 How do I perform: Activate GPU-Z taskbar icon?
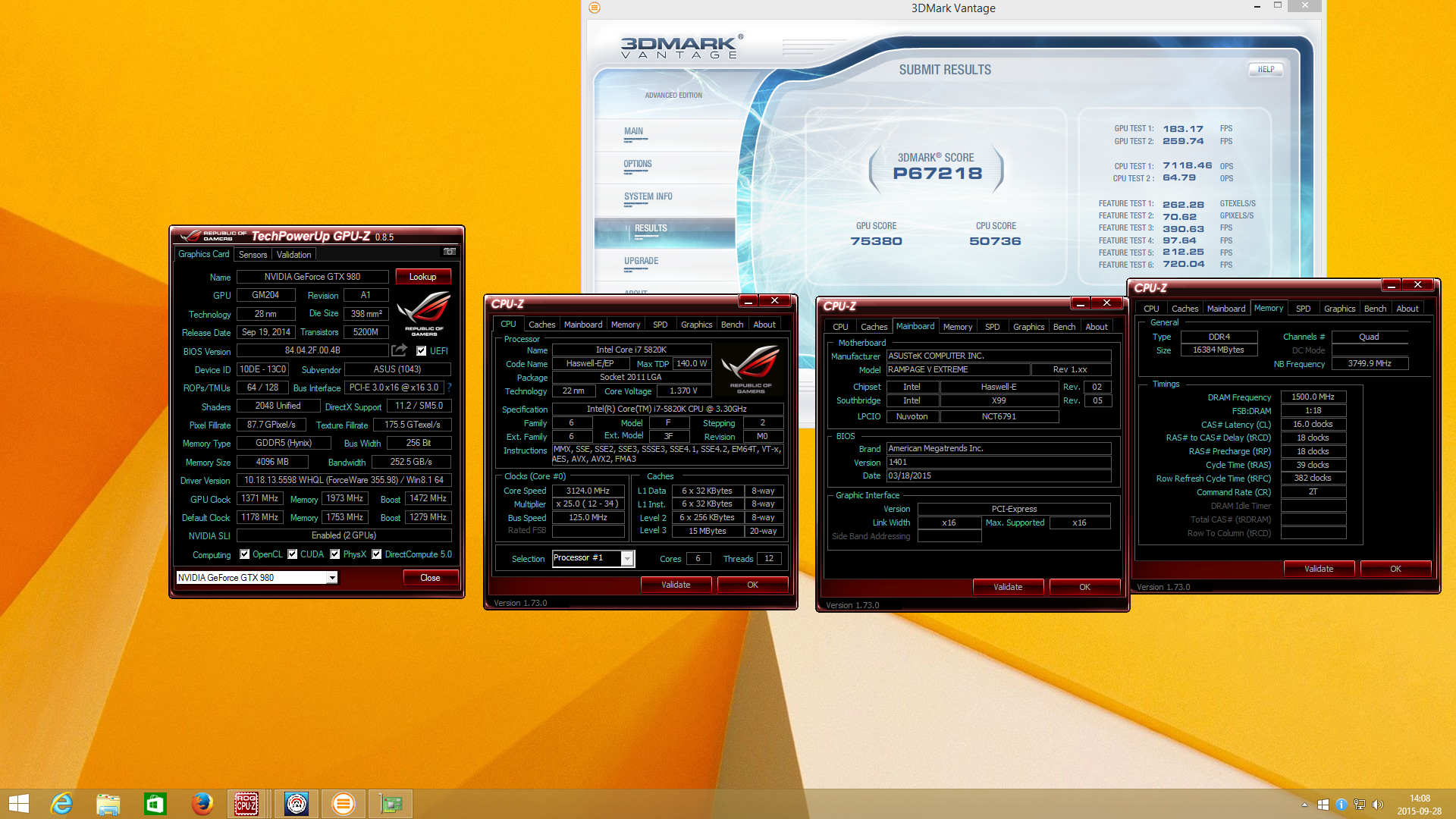391,804
